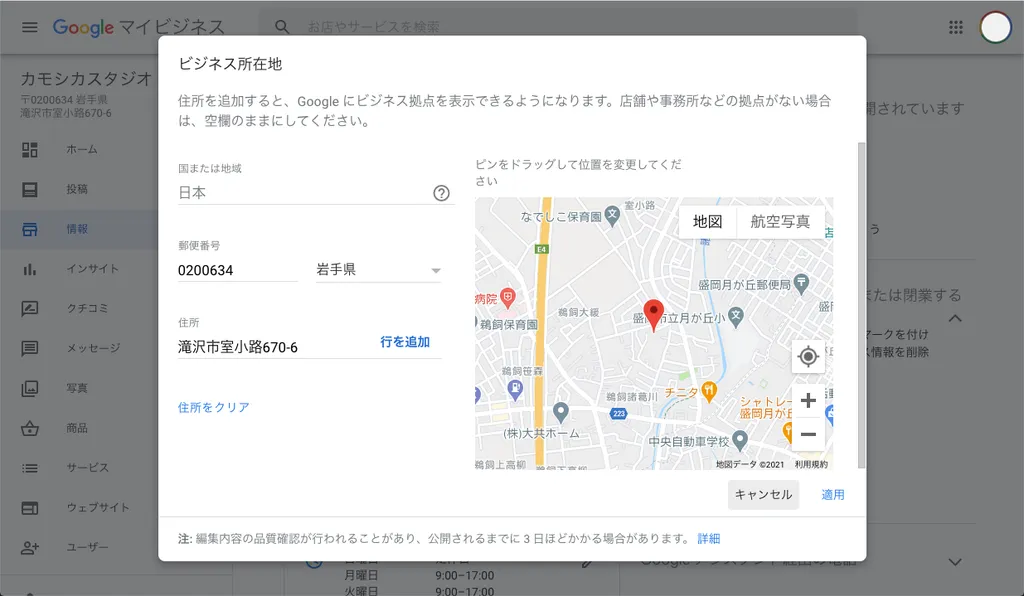Image resolution: width=1024 pixels, height=596 pixels.
Task: Click the country help question-mark icon
Action: tap(441, 193)
